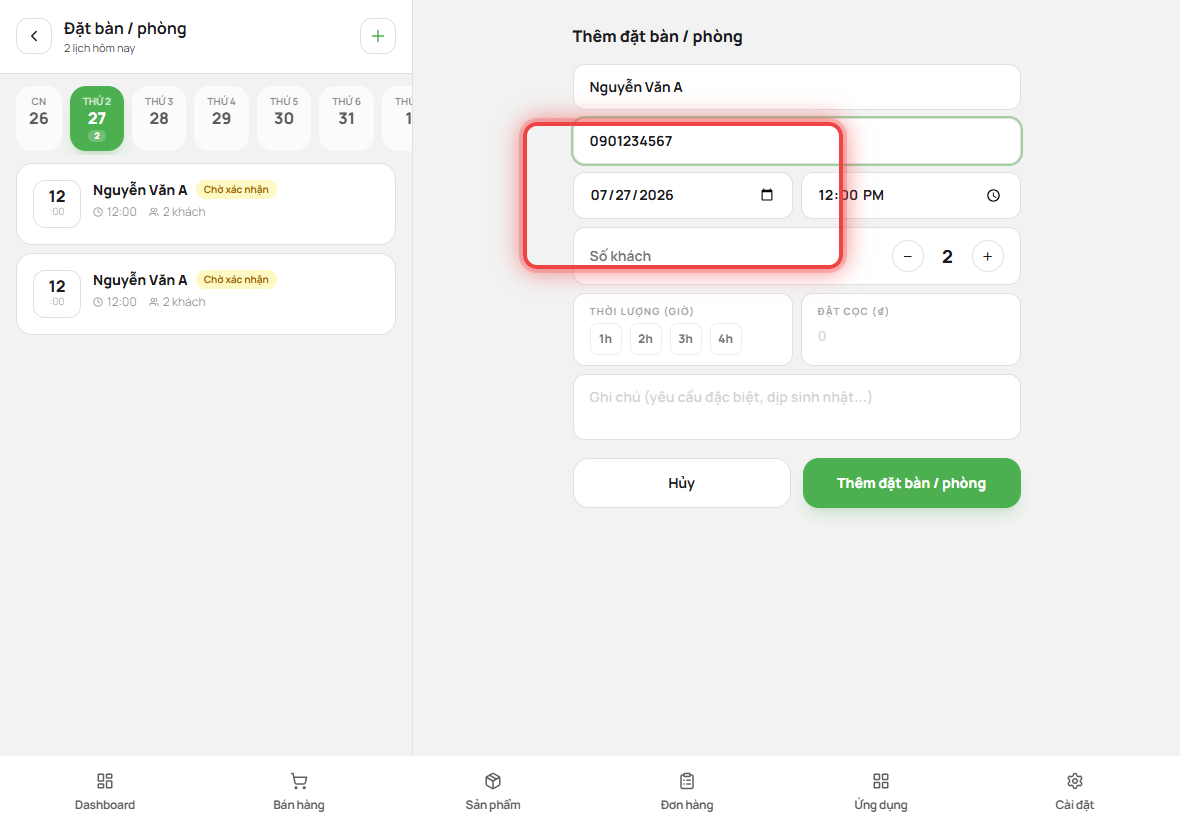This screenshot has height=820, width=1180.
Task: Click the Hủy cancel button
Action: [682, 483]
